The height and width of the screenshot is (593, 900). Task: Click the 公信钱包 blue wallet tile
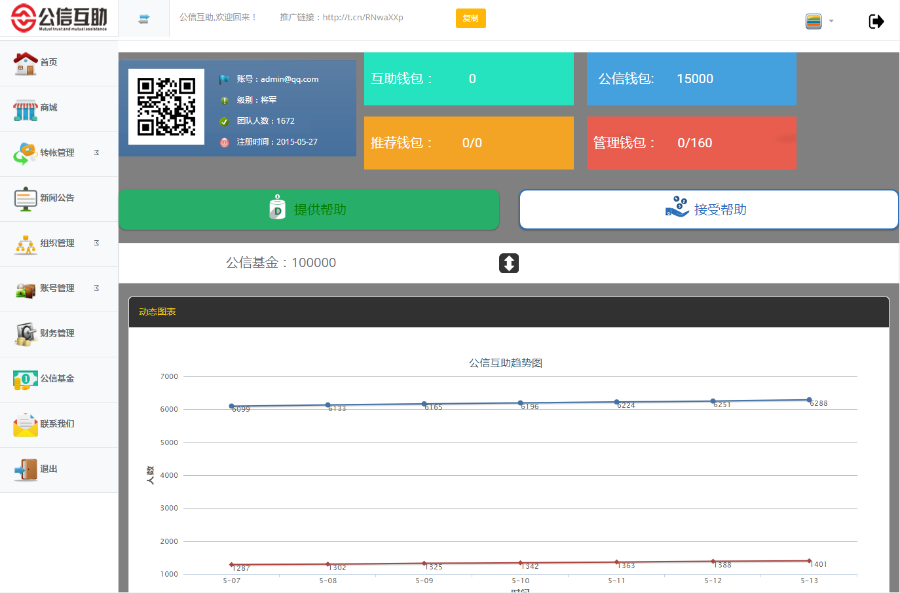tap(691, 79)
